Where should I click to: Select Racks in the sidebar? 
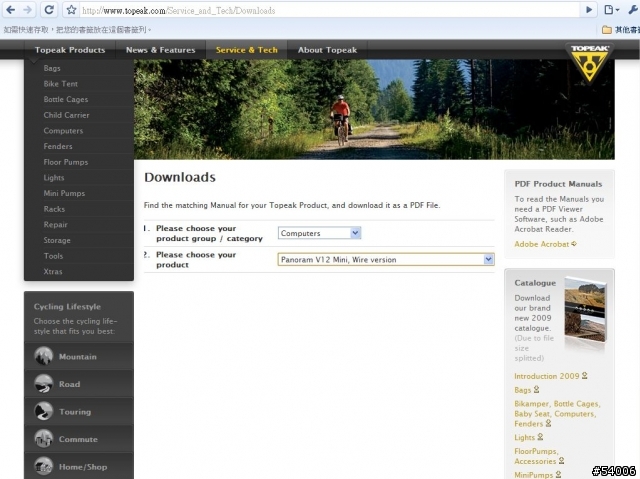pos(54,209)
